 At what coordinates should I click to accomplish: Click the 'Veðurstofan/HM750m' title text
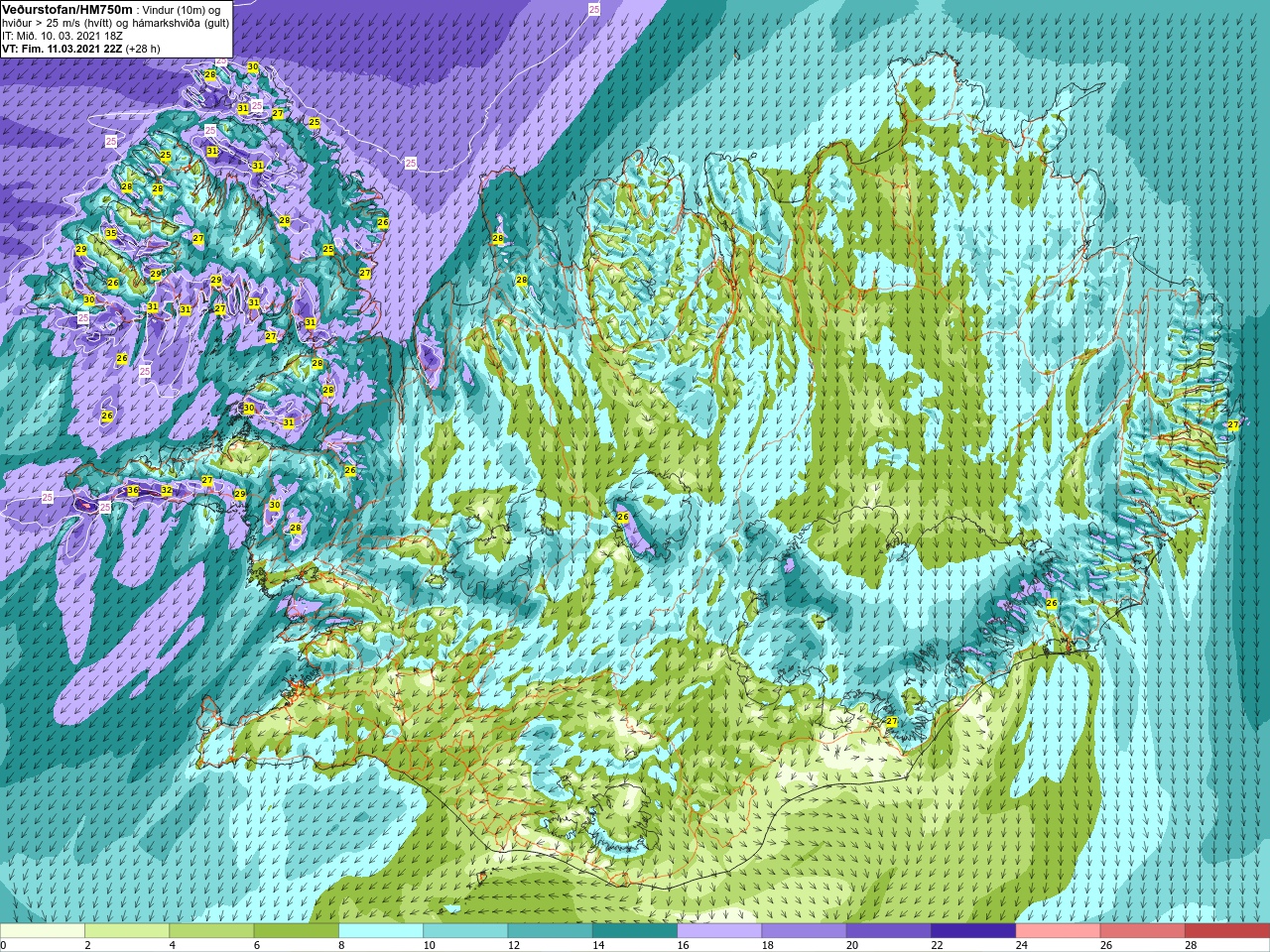click(x=65, y=8)
